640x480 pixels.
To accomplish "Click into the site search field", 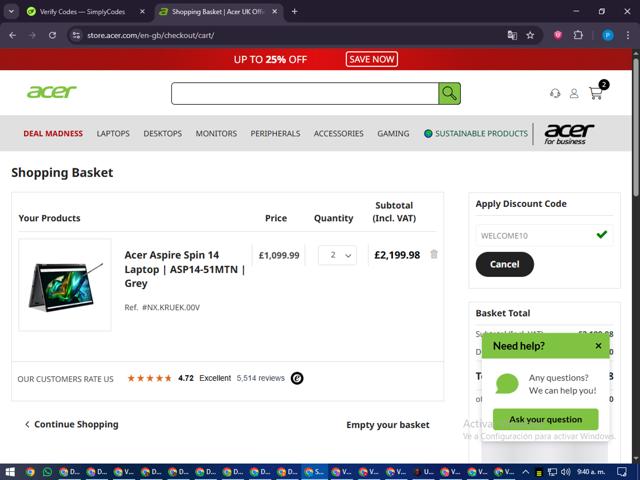I will tap(305, 93).
